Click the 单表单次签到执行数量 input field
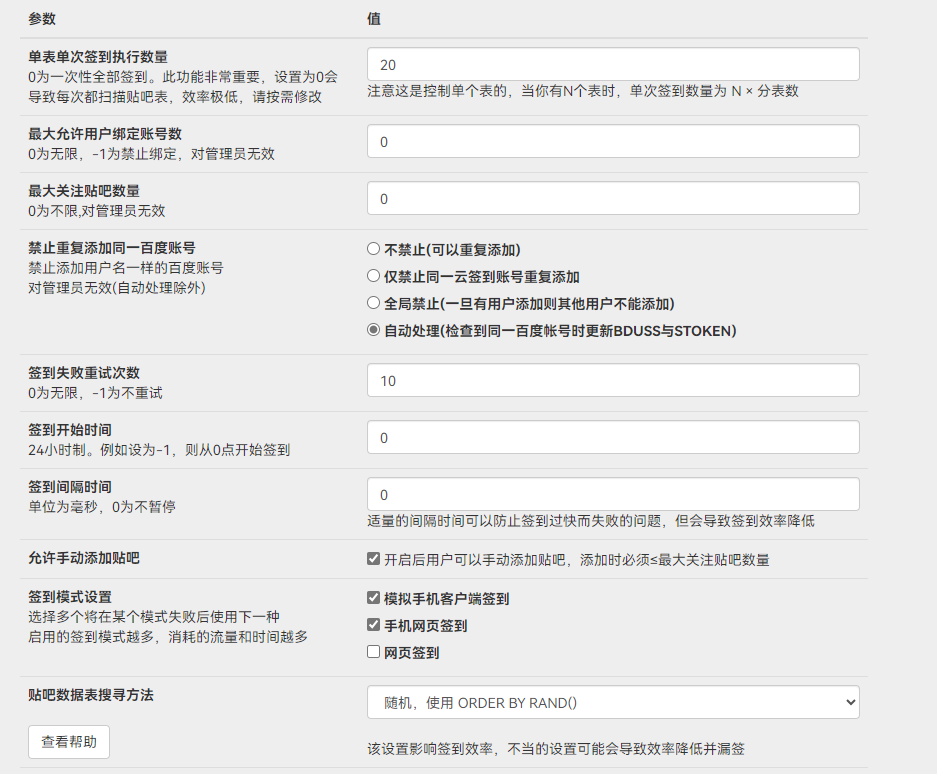The width and height of the screenshot is (937, 774). click(x=612, y=64)
